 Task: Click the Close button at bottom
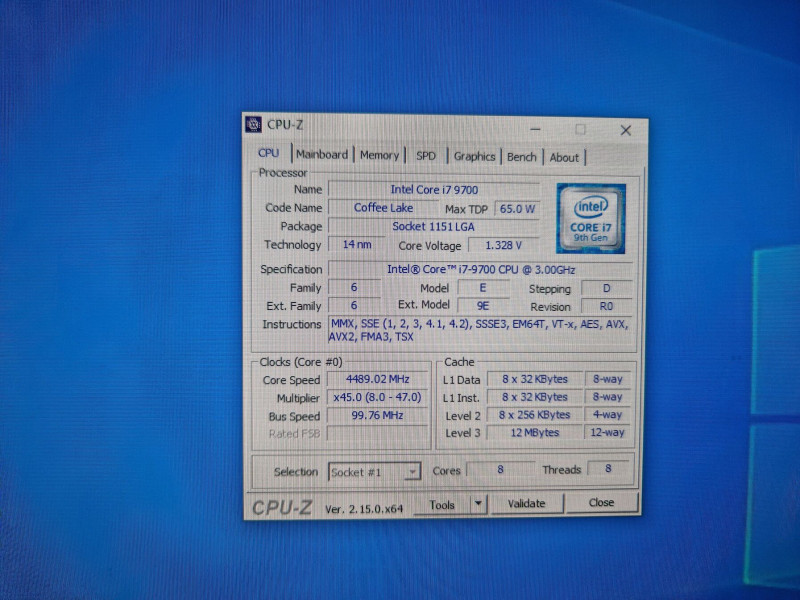(x=602, y=503)
